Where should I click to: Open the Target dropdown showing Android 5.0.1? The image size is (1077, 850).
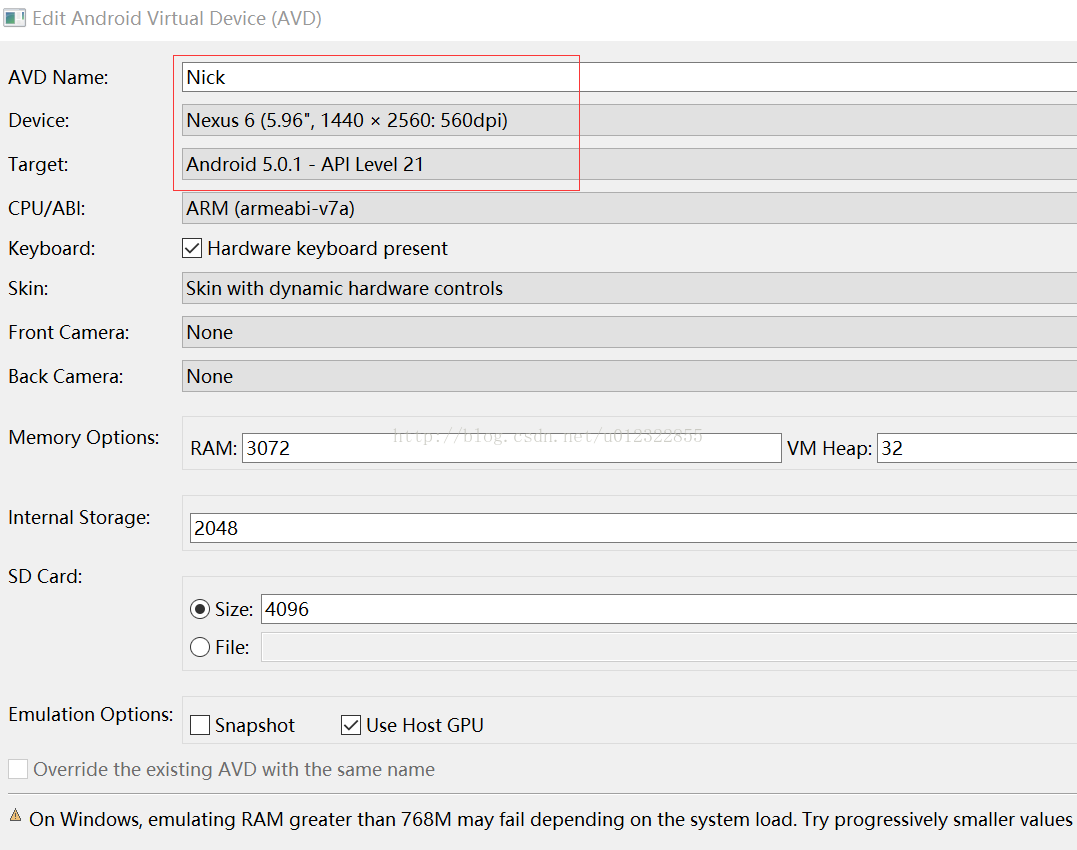(x=629, y=164)
